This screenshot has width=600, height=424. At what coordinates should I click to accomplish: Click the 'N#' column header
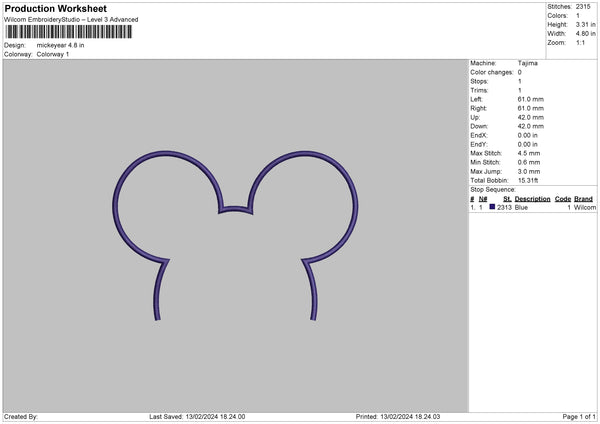pos(483,199)
